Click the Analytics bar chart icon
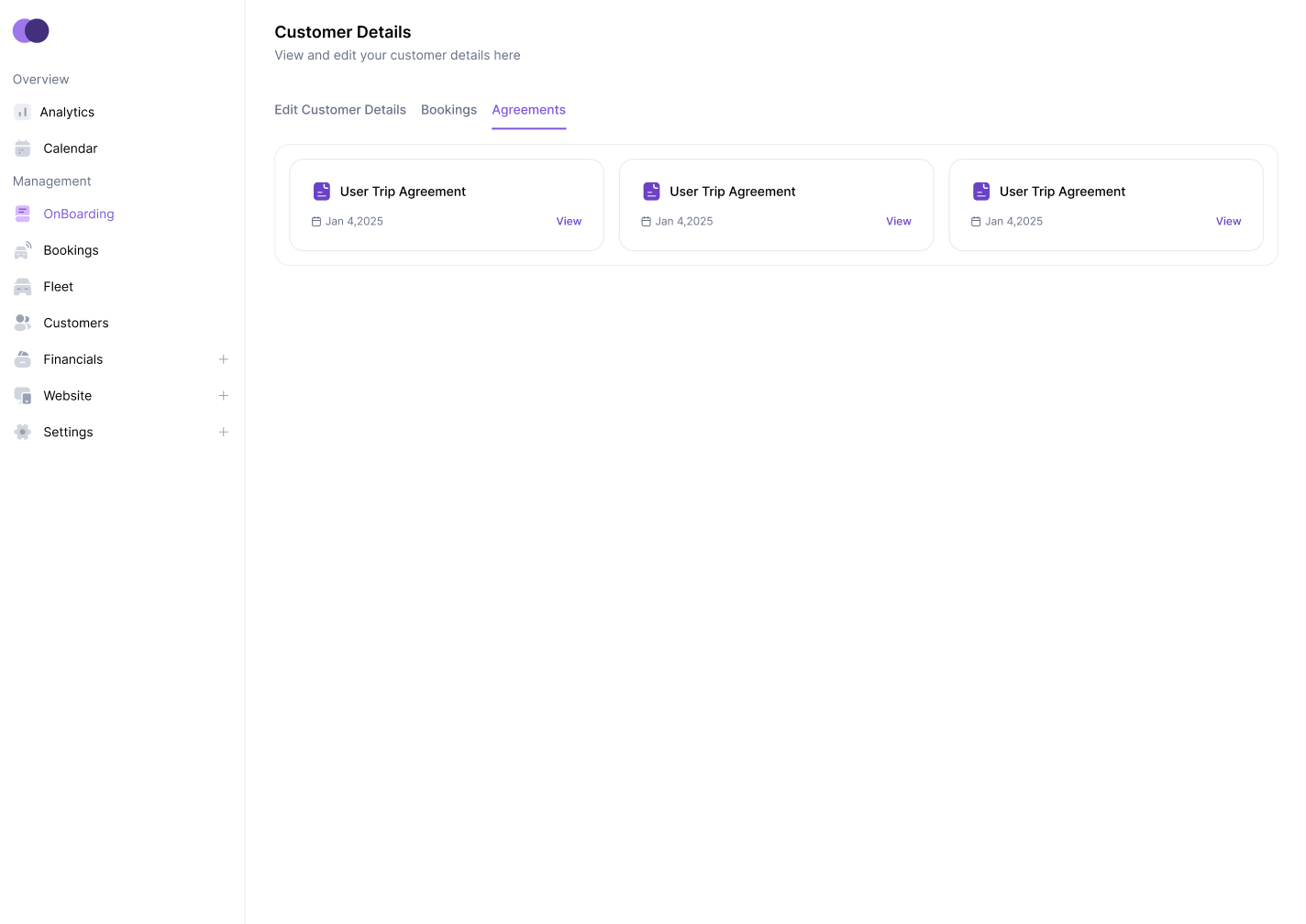 coord(22,112)
